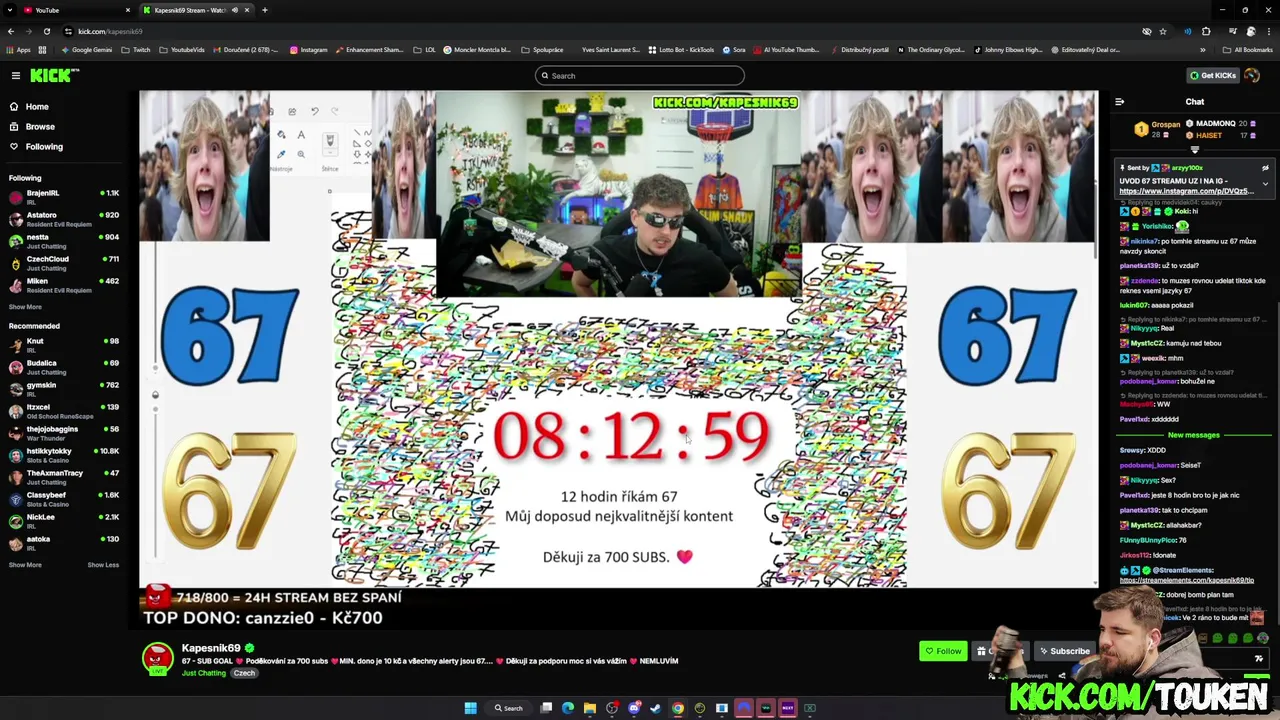Viewport: 1280px width, 720px height.
Task: Click the Kapesnik69 channel avatar
Action: [157, 658]
